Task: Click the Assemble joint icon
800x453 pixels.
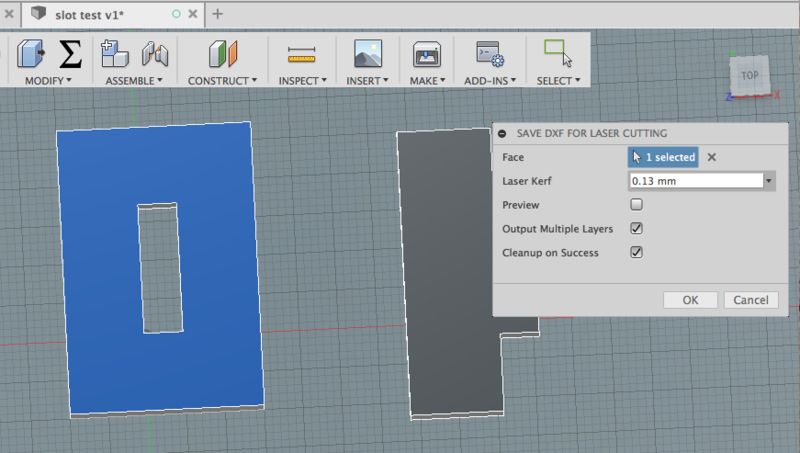Action: click(x=155, y=54)
